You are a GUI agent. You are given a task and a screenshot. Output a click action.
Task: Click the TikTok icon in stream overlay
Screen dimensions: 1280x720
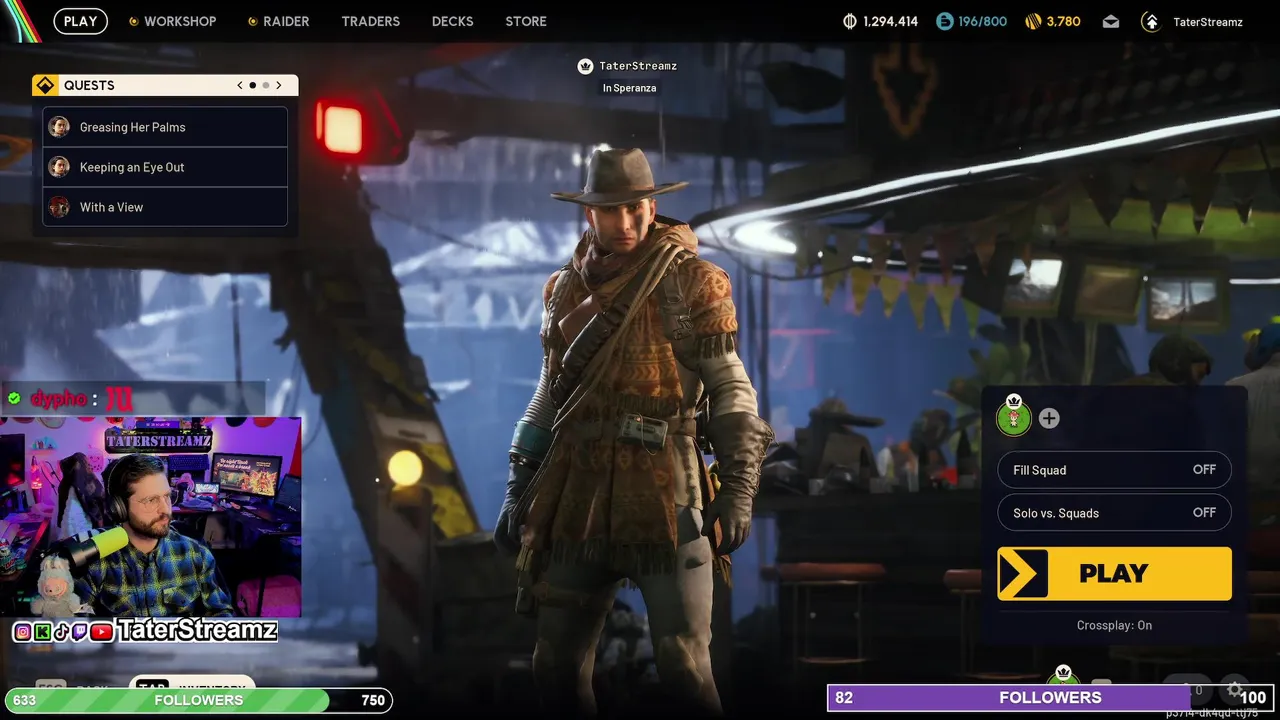click(61, 632)
